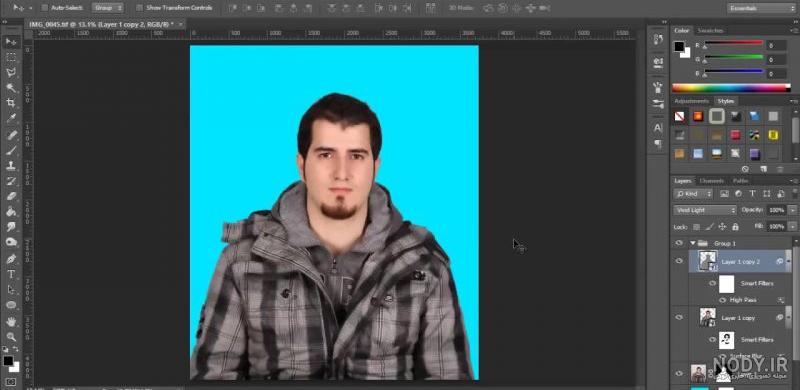
Task: Enable the Auto-Select checkbox
Action: tap(44, 8)
